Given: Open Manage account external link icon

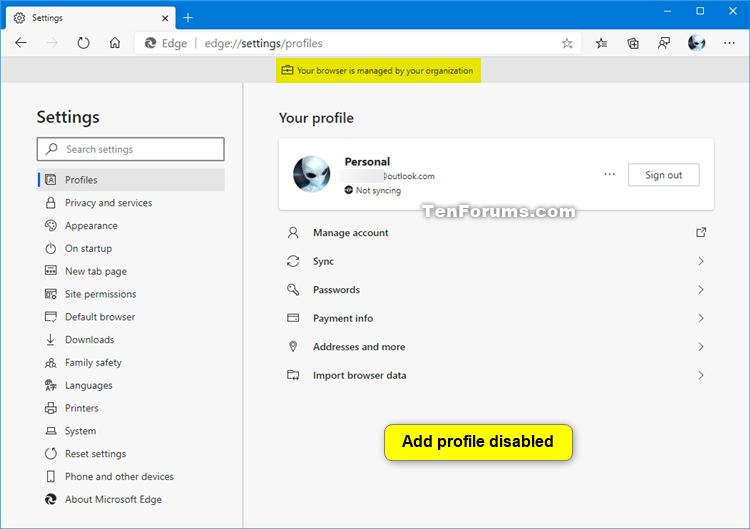Looking at the screenshot, I should coord(701,232).
